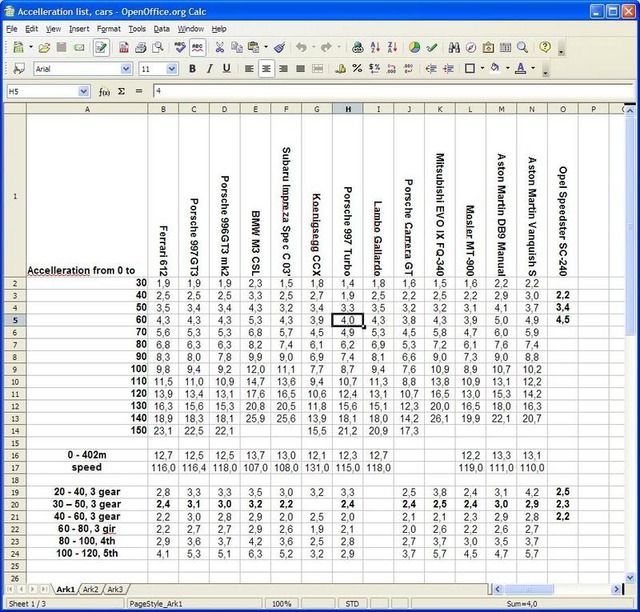Click the New spreadsheet icon
Viewport: 640px width, 612px height.
click(18, 48)
